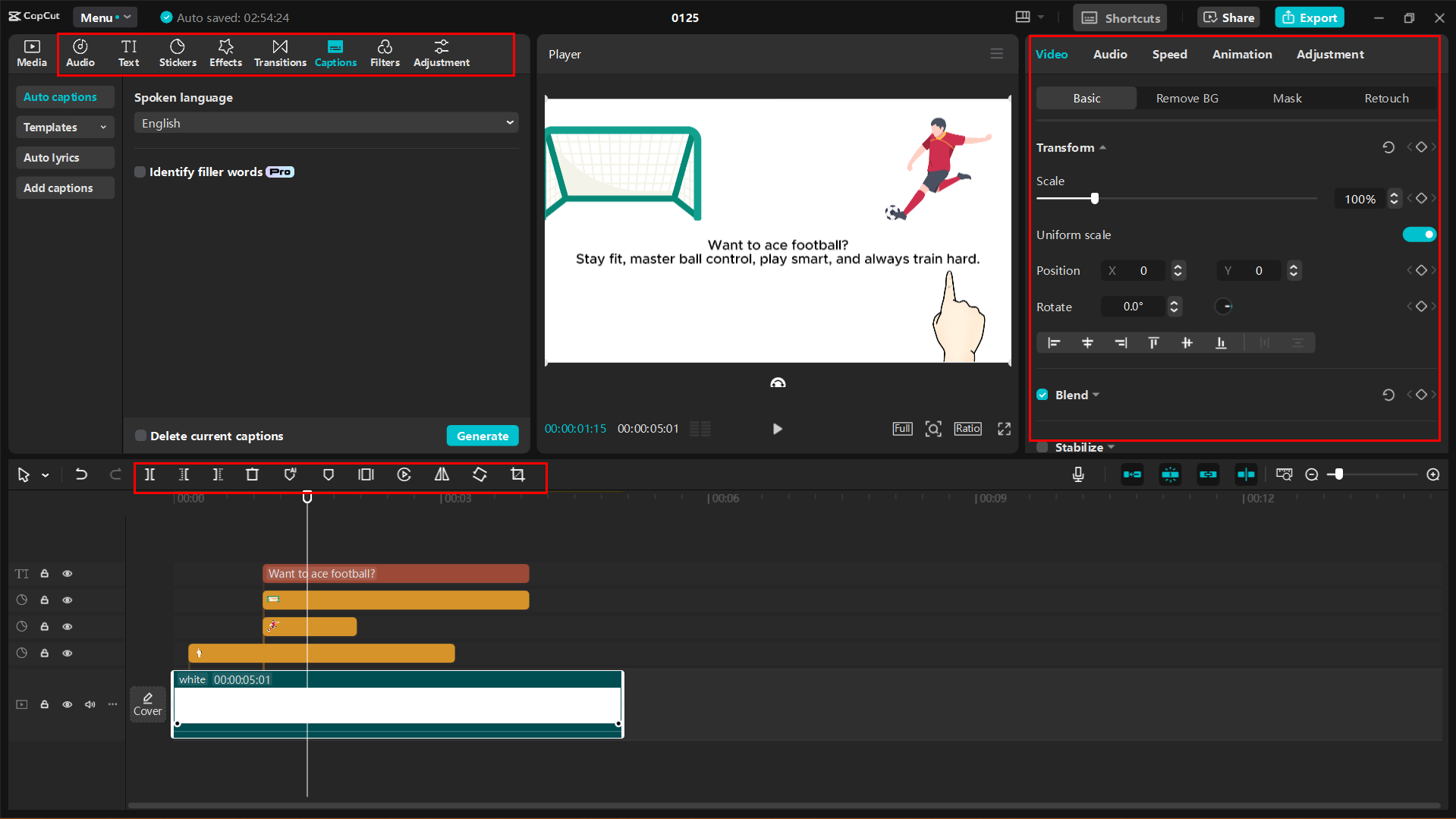The height and width of the screenshot is (819, 1456).
Task: Select the Split tool in timeline toolbar
Action: click(x=149, y=474)
